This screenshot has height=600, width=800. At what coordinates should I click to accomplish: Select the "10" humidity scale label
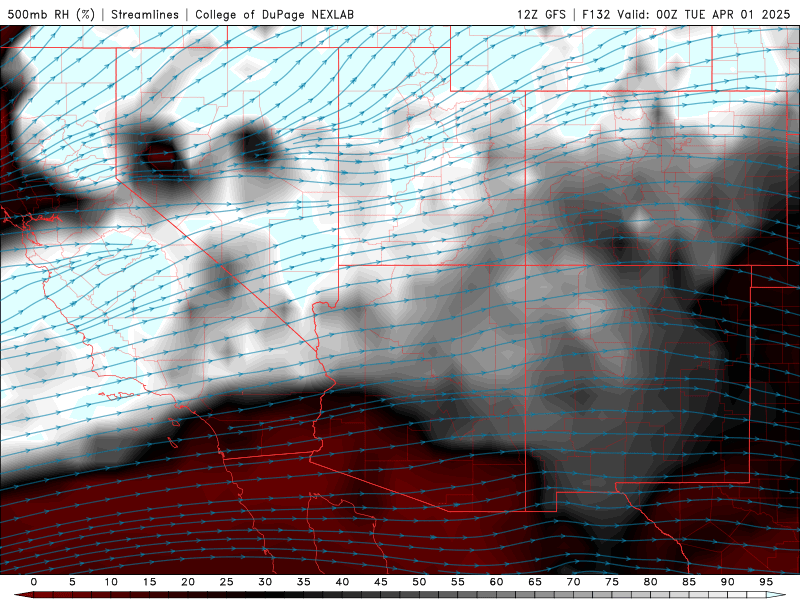click(111, 582)
